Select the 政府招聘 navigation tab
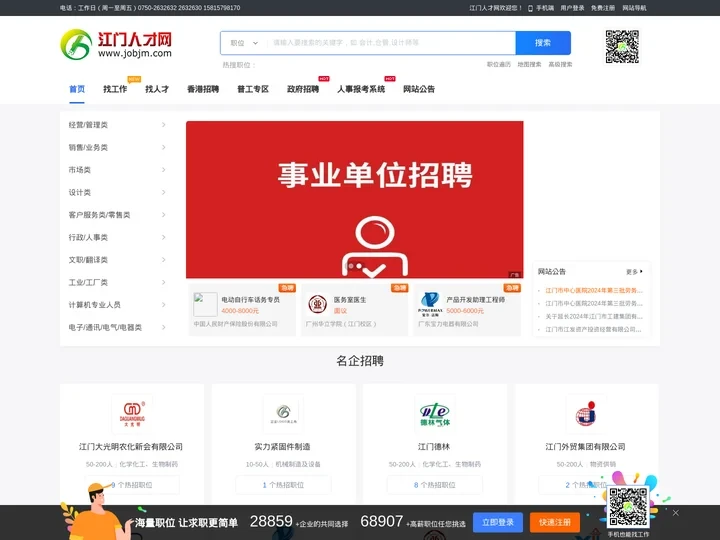 [303, 89]
